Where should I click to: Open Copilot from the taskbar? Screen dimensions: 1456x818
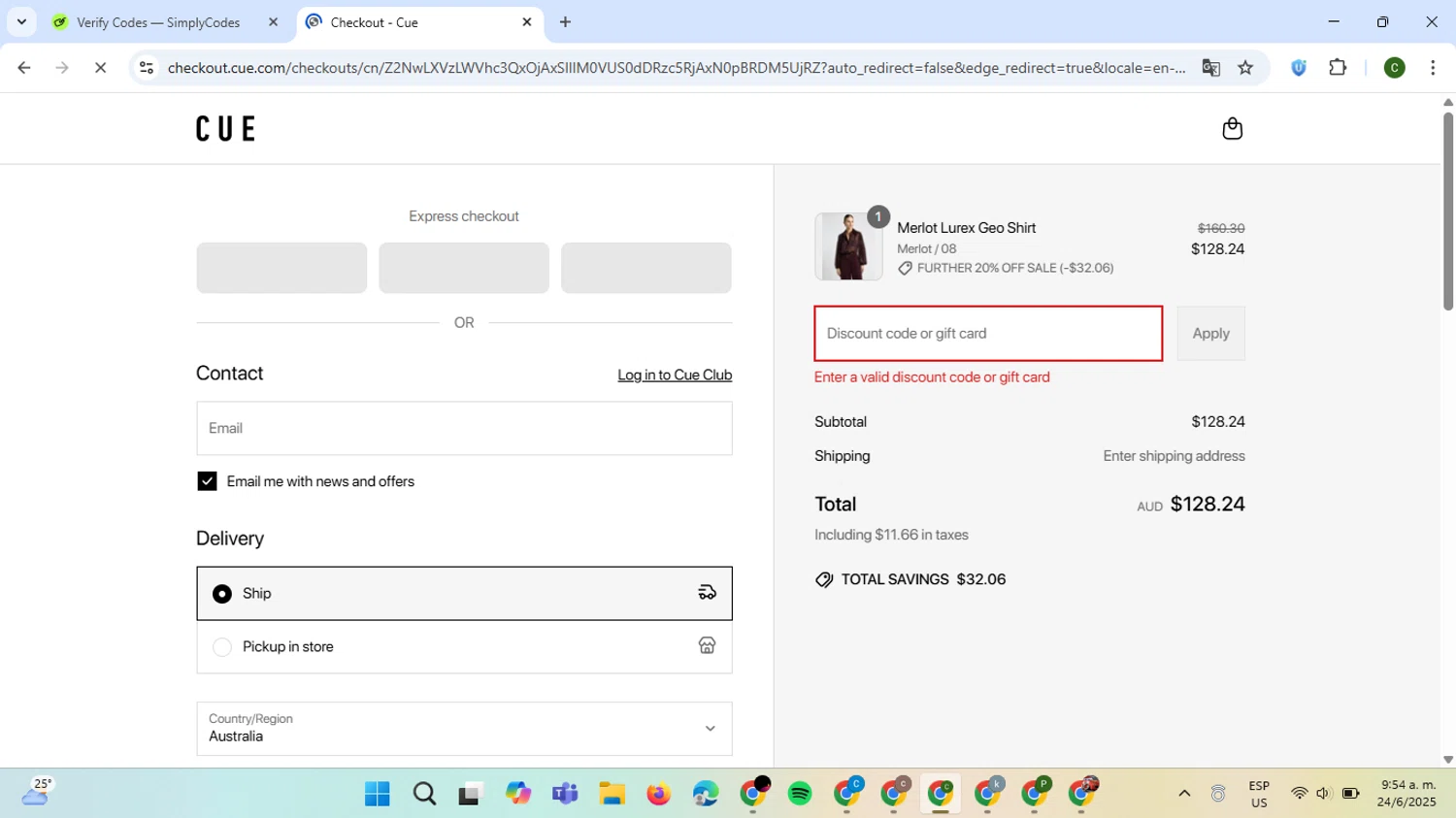518,794
